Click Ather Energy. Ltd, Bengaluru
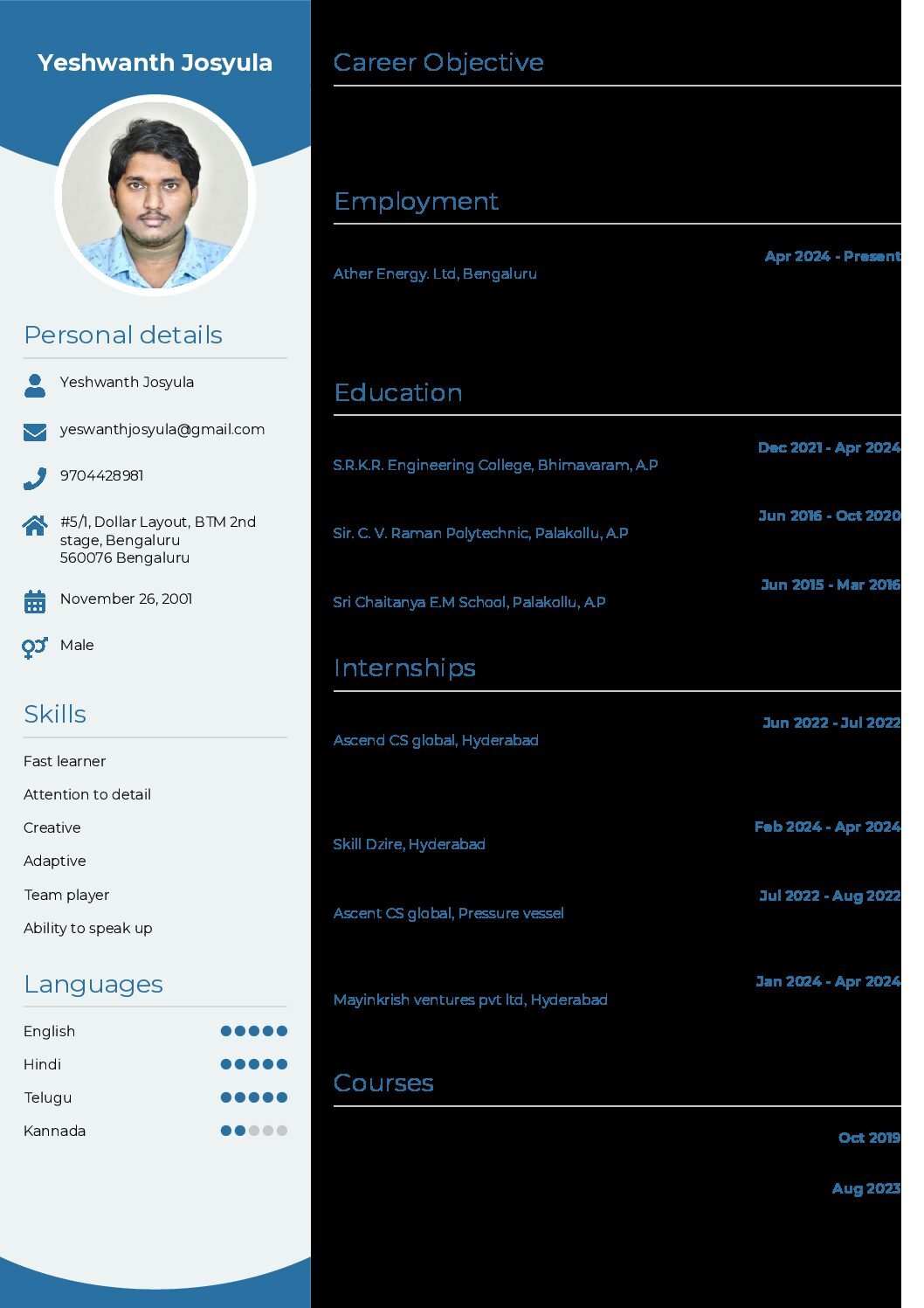 [x=435, y=273]
